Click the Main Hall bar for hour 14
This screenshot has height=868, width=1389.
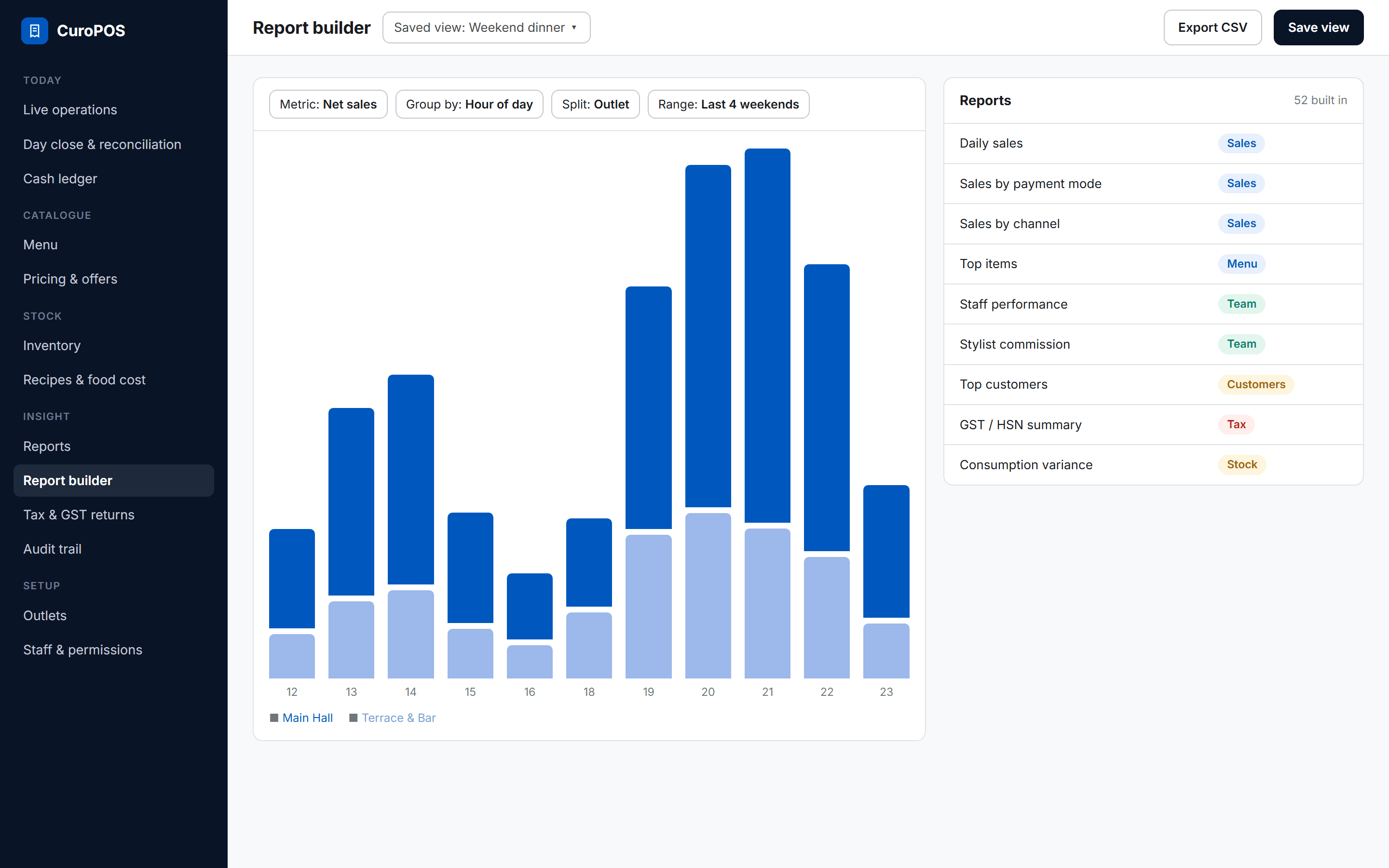click(410, 479)
